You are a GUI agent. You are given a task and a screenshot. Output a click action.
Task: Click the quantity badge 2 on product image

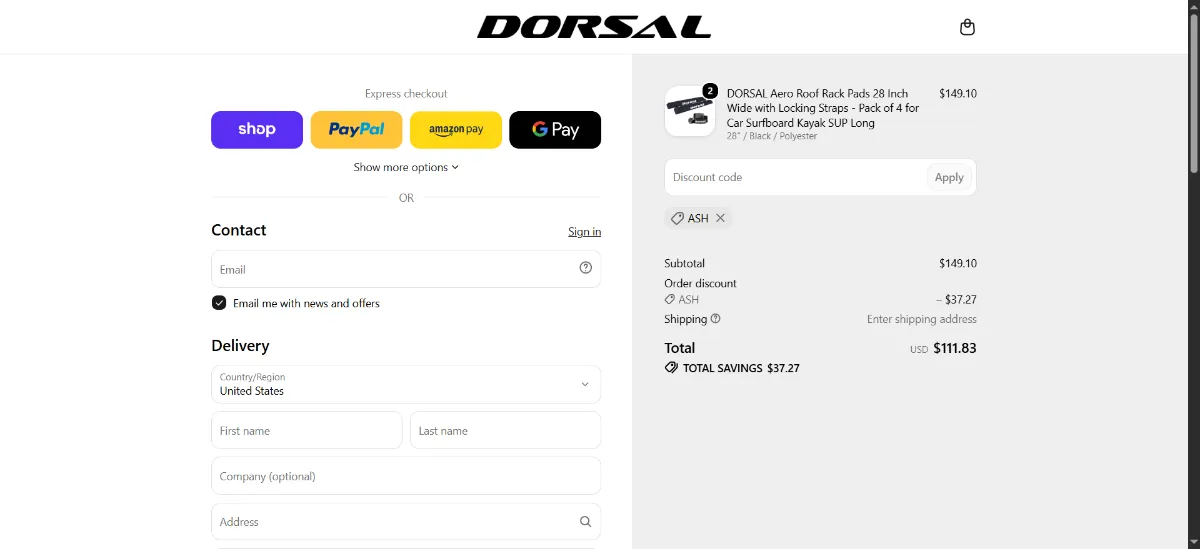click(710, 91)
